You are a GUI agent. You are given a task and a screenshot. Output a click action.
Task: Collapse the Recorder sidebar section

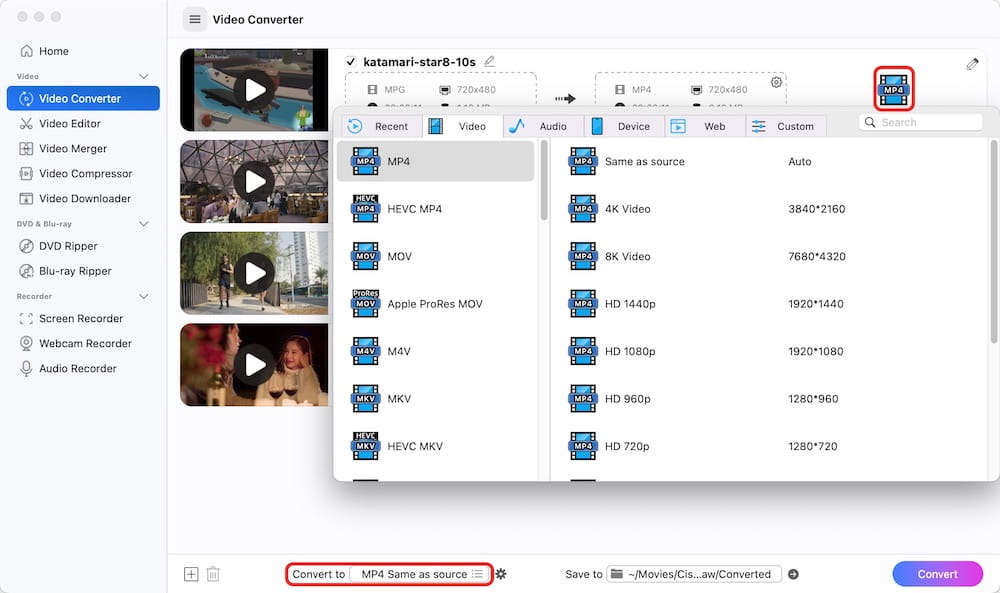143,296
